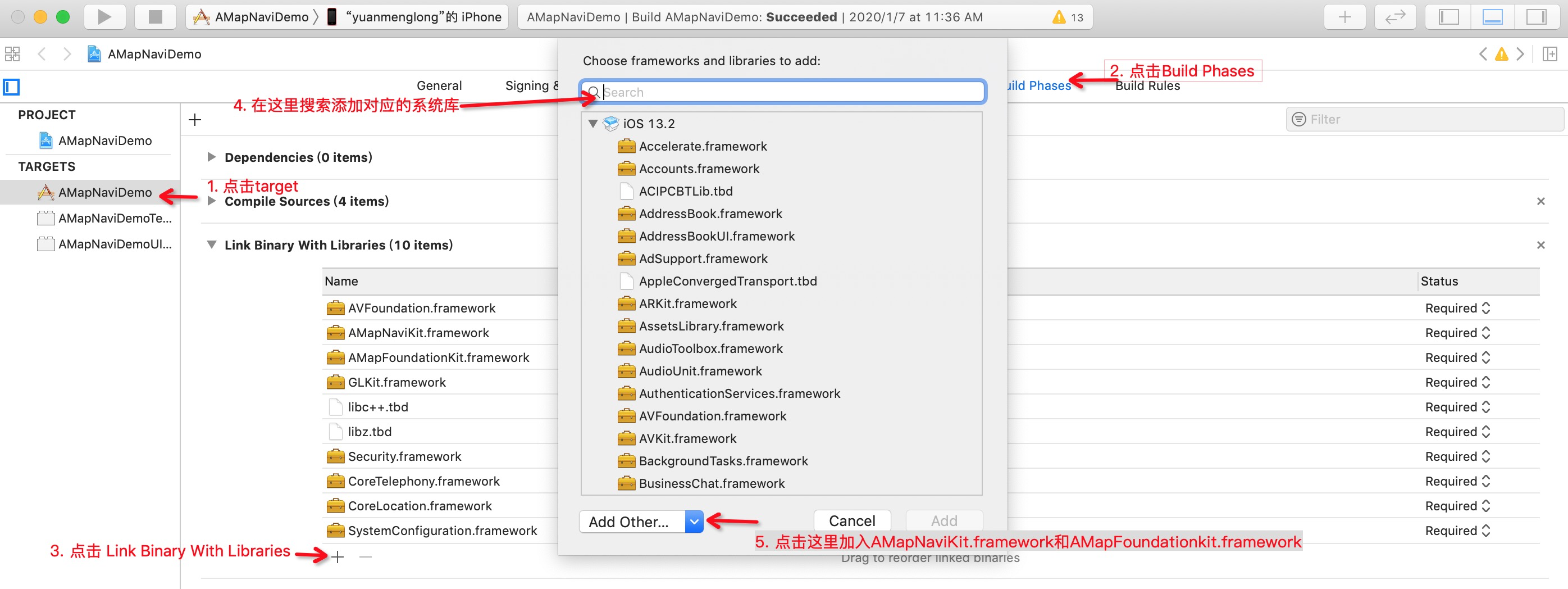Image resolution: width=1568 pixels, height=589 pixels.
Task: Collapse the Link Binary With Libraries section
Action: coord(211,245)
